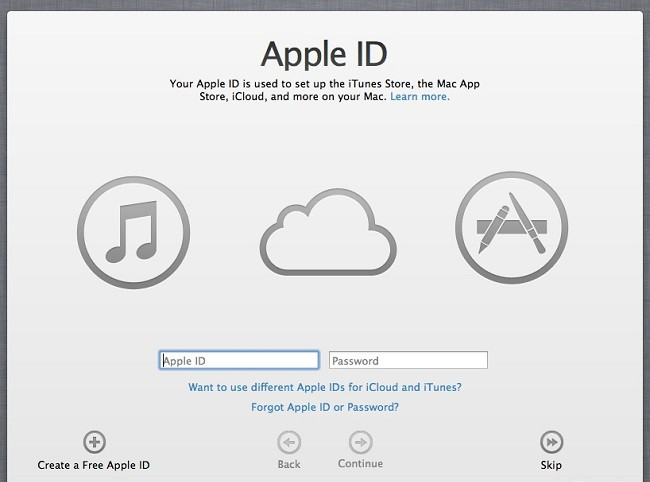650x482 pixels.
Task: Follow the Forgot Apple ID or Password link
Action: coord(325,407)
